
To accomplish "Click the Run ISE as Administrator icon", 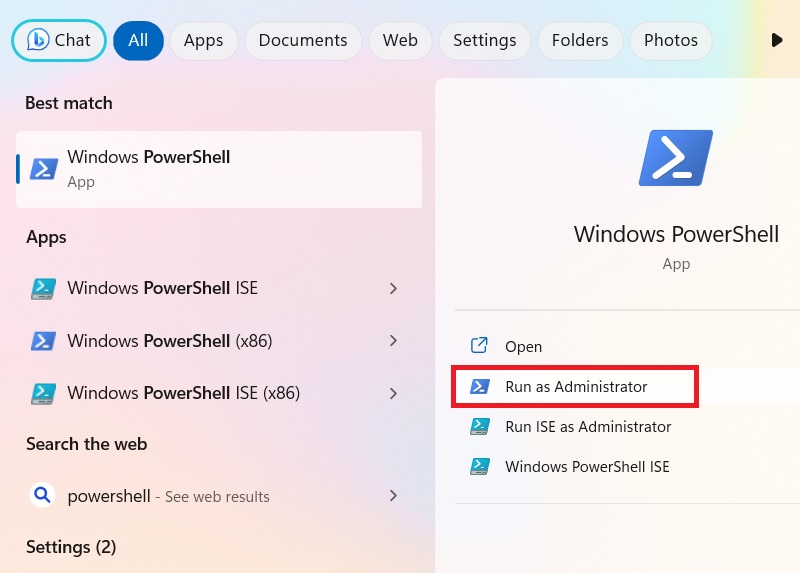I will tap(480, 426).
